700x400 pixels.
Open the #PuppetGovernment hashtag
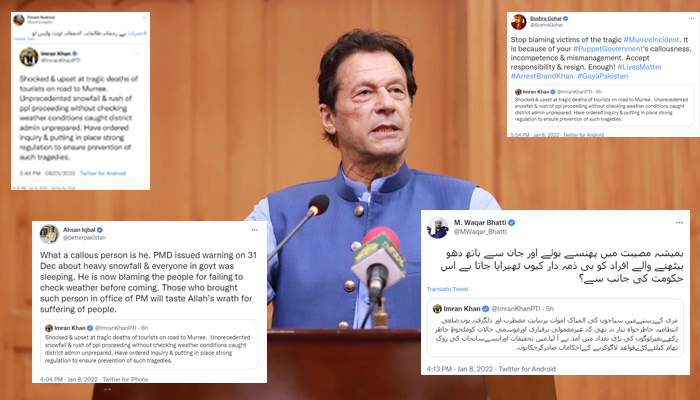pyautogui.click(x=608, y=49)
